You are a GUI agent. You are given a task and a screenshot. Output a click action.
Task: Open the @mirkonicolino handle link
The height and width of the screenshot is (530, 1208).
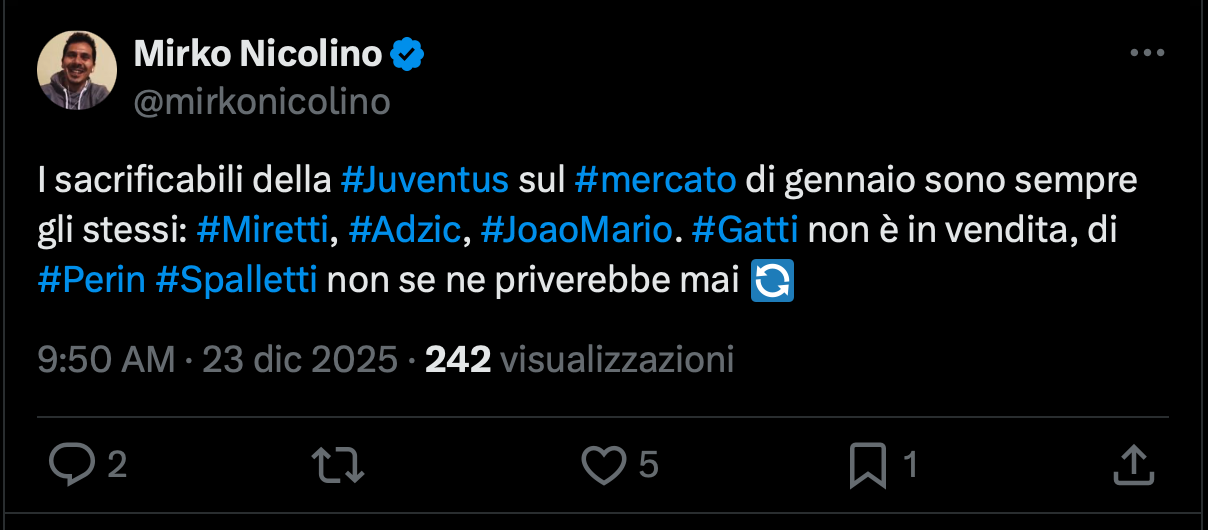point(262,101)
